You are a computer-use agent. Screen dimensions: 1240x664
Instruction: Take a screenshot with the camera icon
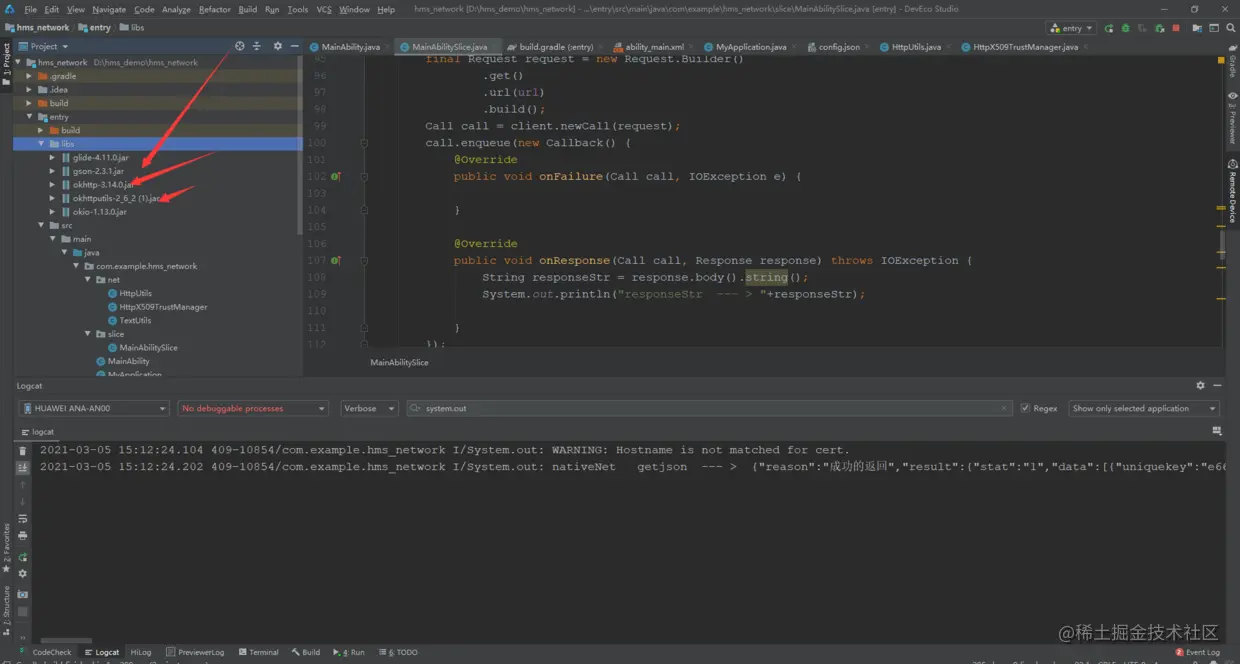click(22, 594)
